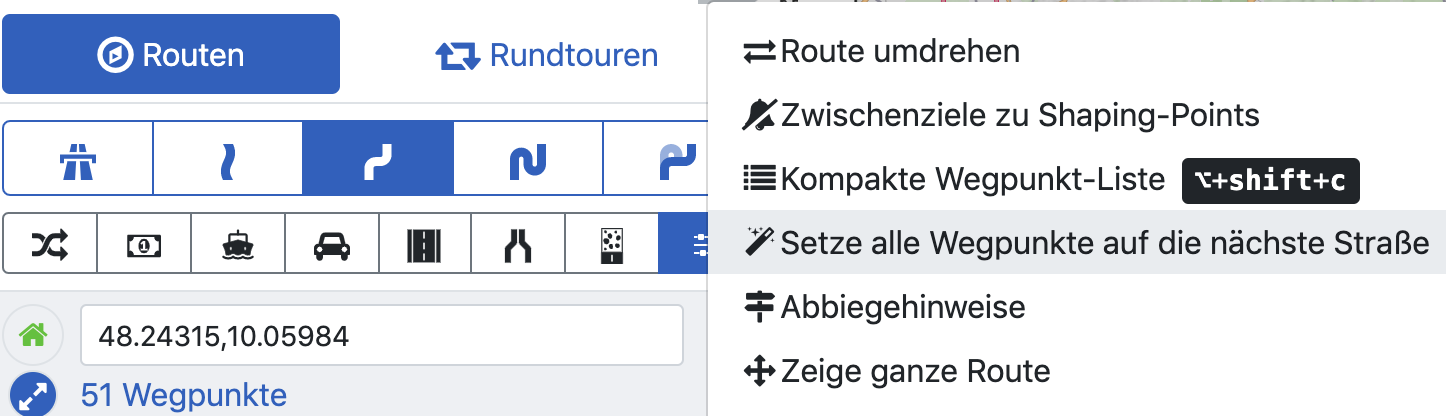Click the green home start icon
The image size is (1446, 416).
[x=33, y=336]
